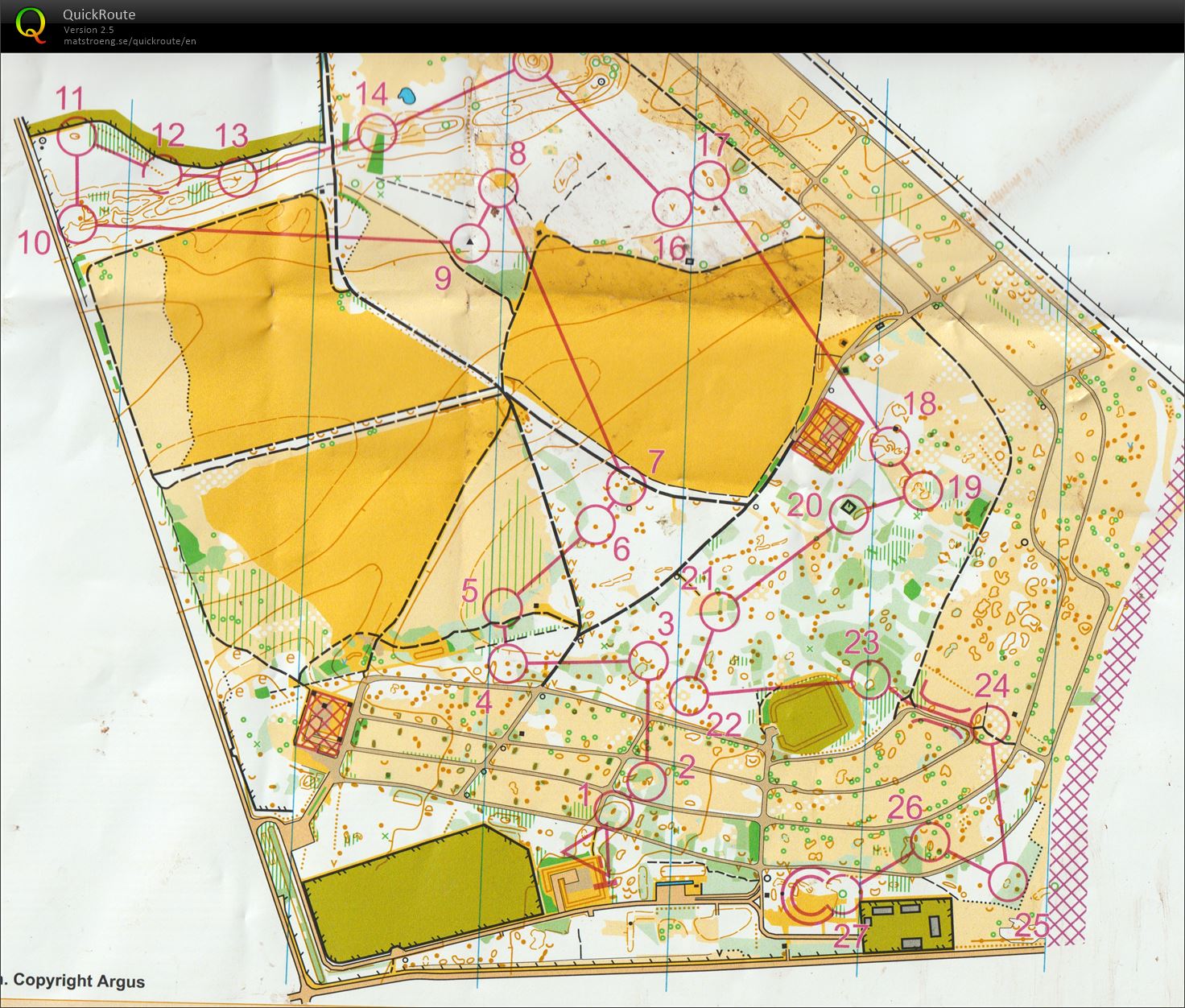This screenshot has width=1185, height=1008.
Task: Click the control 14 circle
Action: pyautogui.click(x=377, y=132)
